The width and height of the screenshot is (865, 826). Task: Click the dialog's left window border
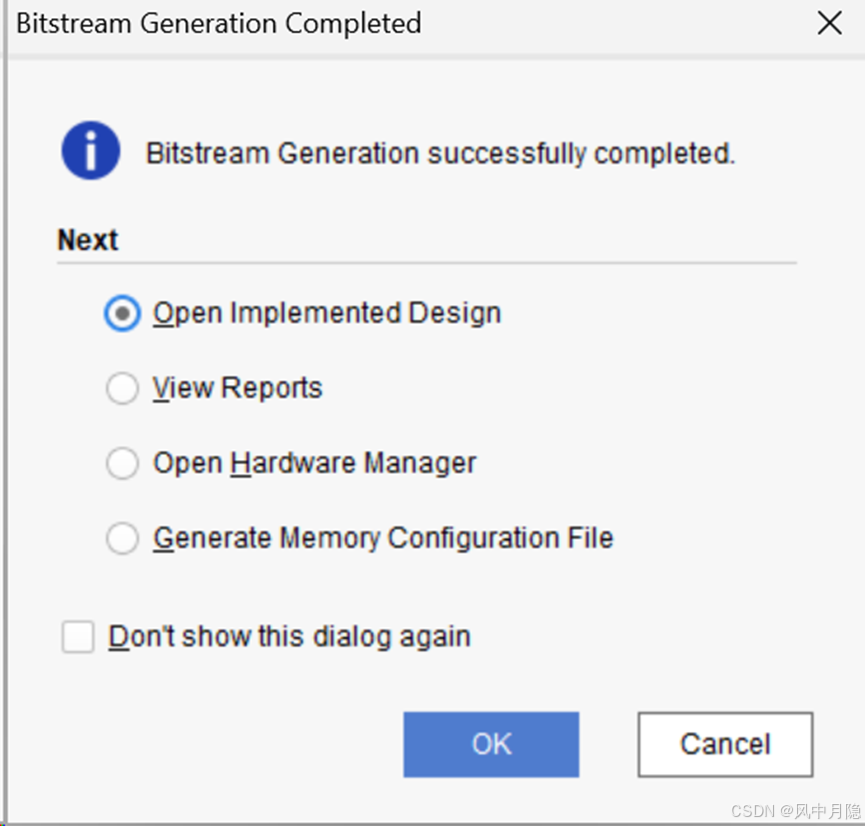click(x=5, y=413)
